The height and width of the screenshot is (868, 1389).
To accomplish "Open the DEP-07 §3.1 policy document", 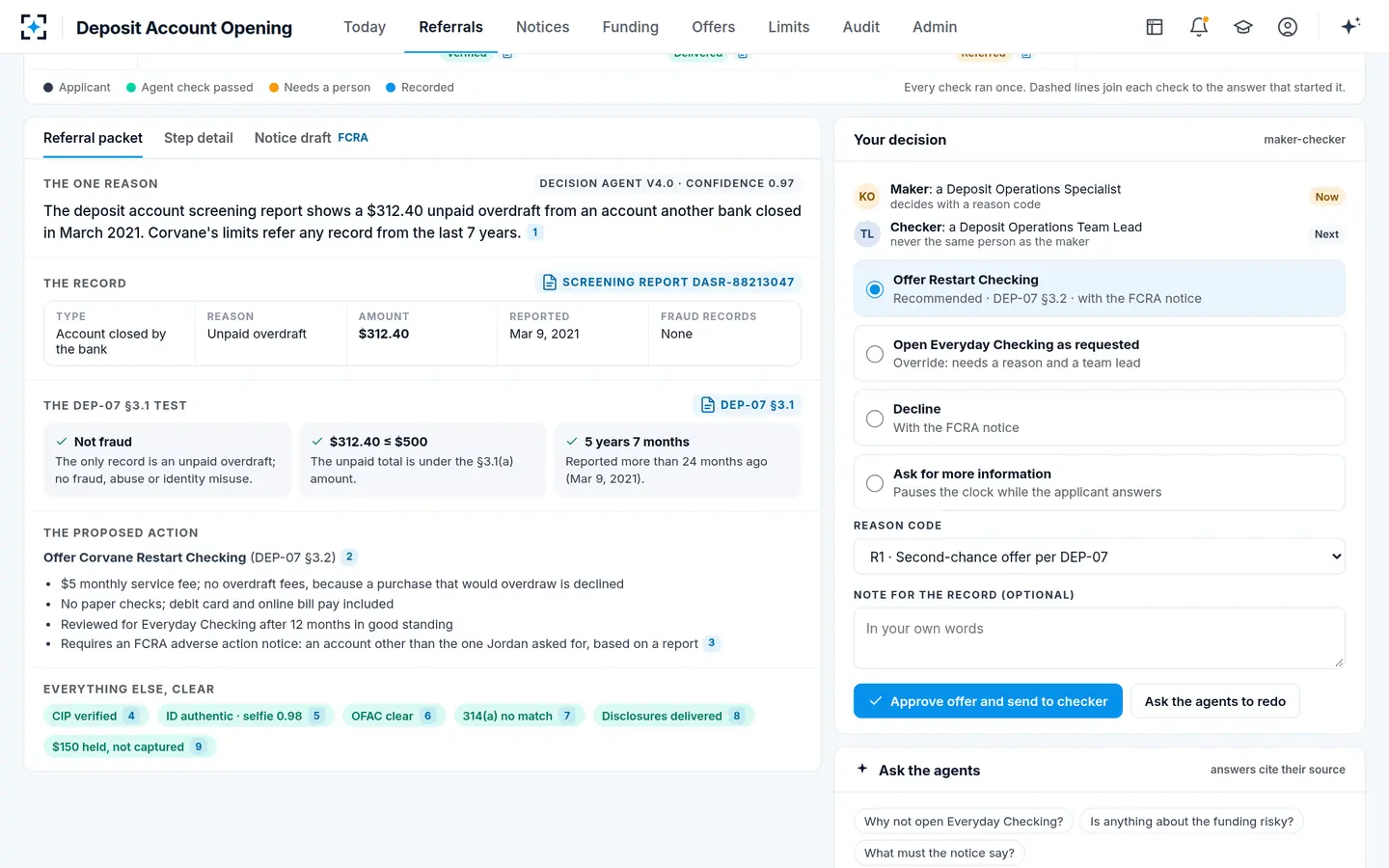I will 748,405.
